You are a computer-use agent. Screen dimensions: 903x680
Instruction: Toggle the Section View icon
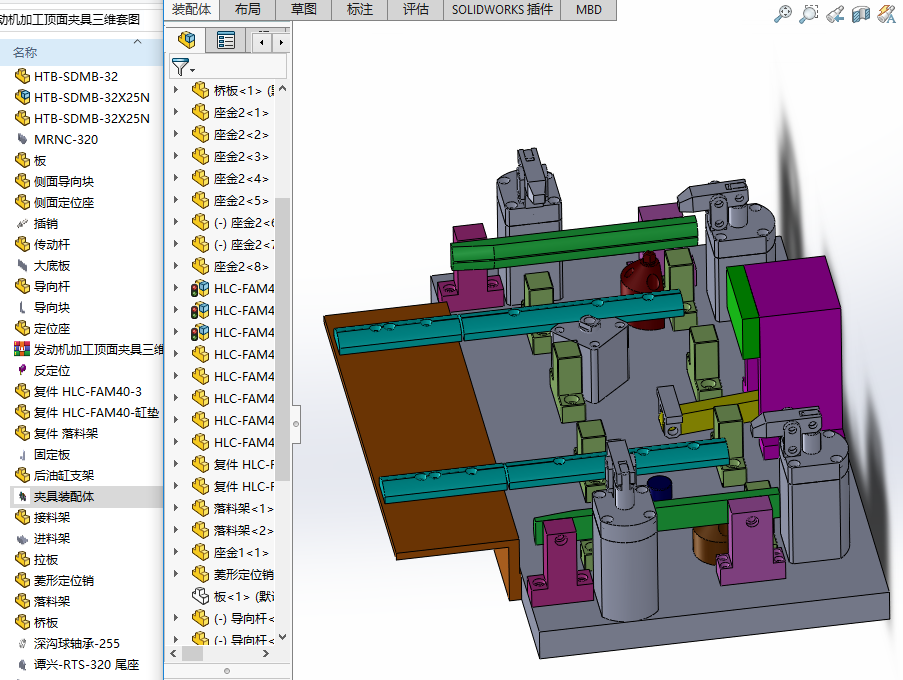861,14
